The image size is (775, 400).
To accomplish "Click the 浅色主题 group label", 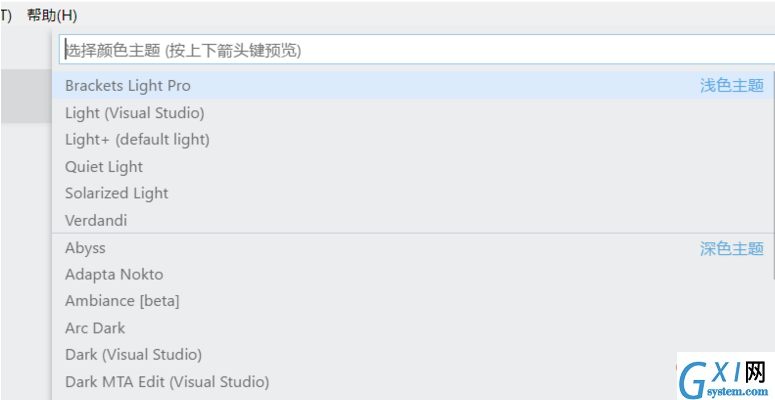I will [732, 86].
